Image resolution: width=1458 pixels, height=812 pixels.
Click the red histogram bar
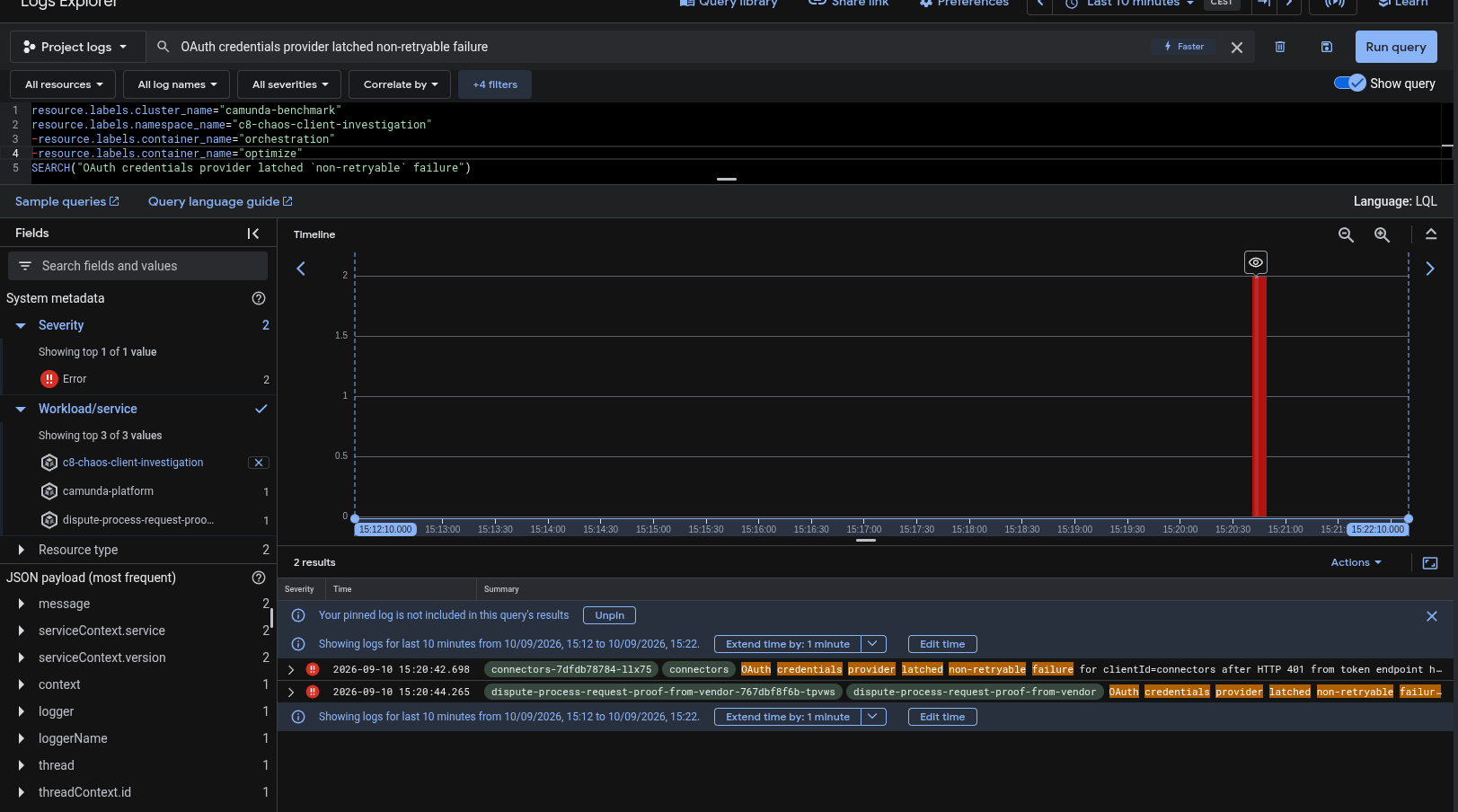point(1259,396)
